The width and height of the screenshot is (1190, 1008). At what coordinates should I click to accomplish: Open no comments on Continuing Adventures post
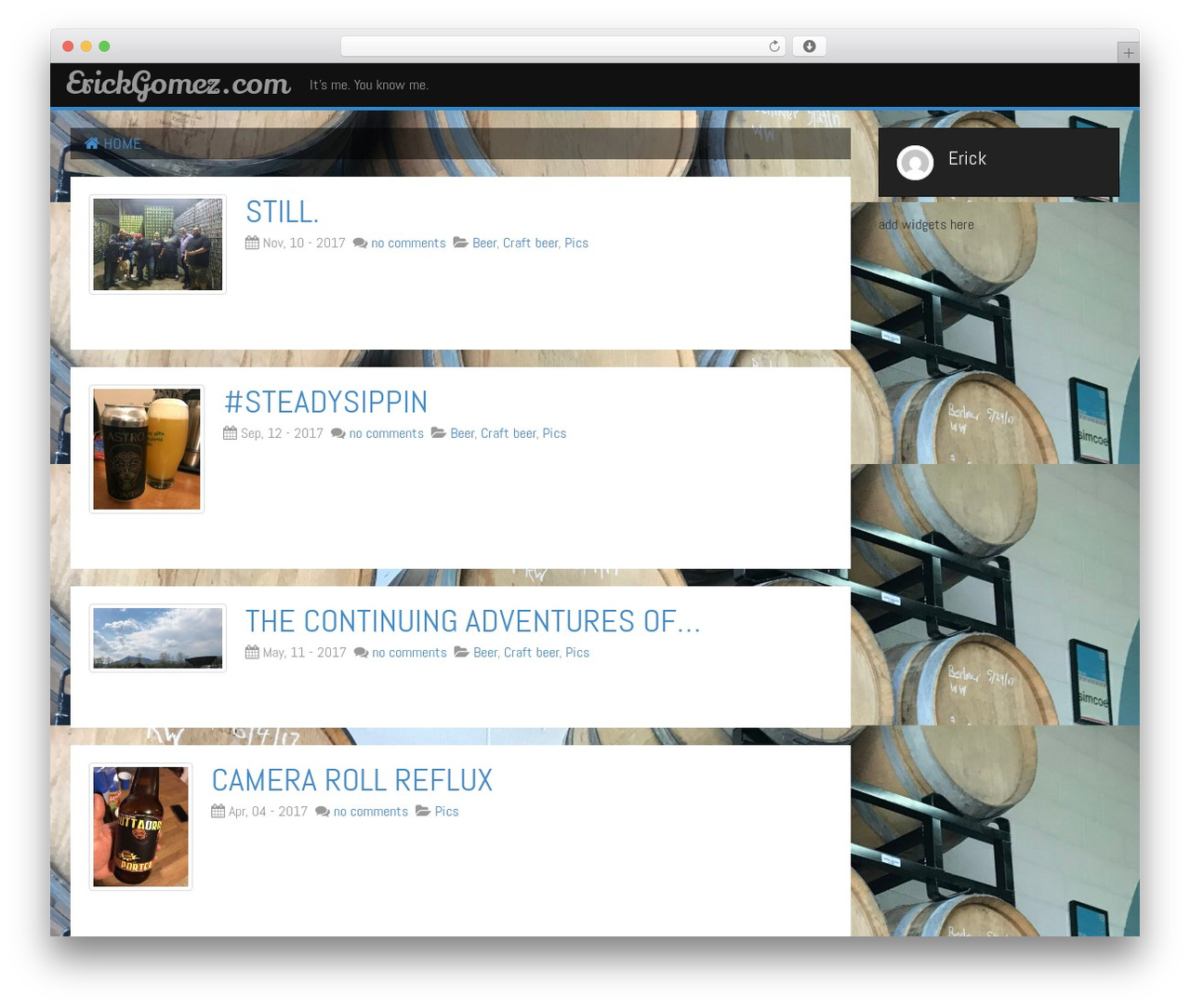[x=409, y=653]
